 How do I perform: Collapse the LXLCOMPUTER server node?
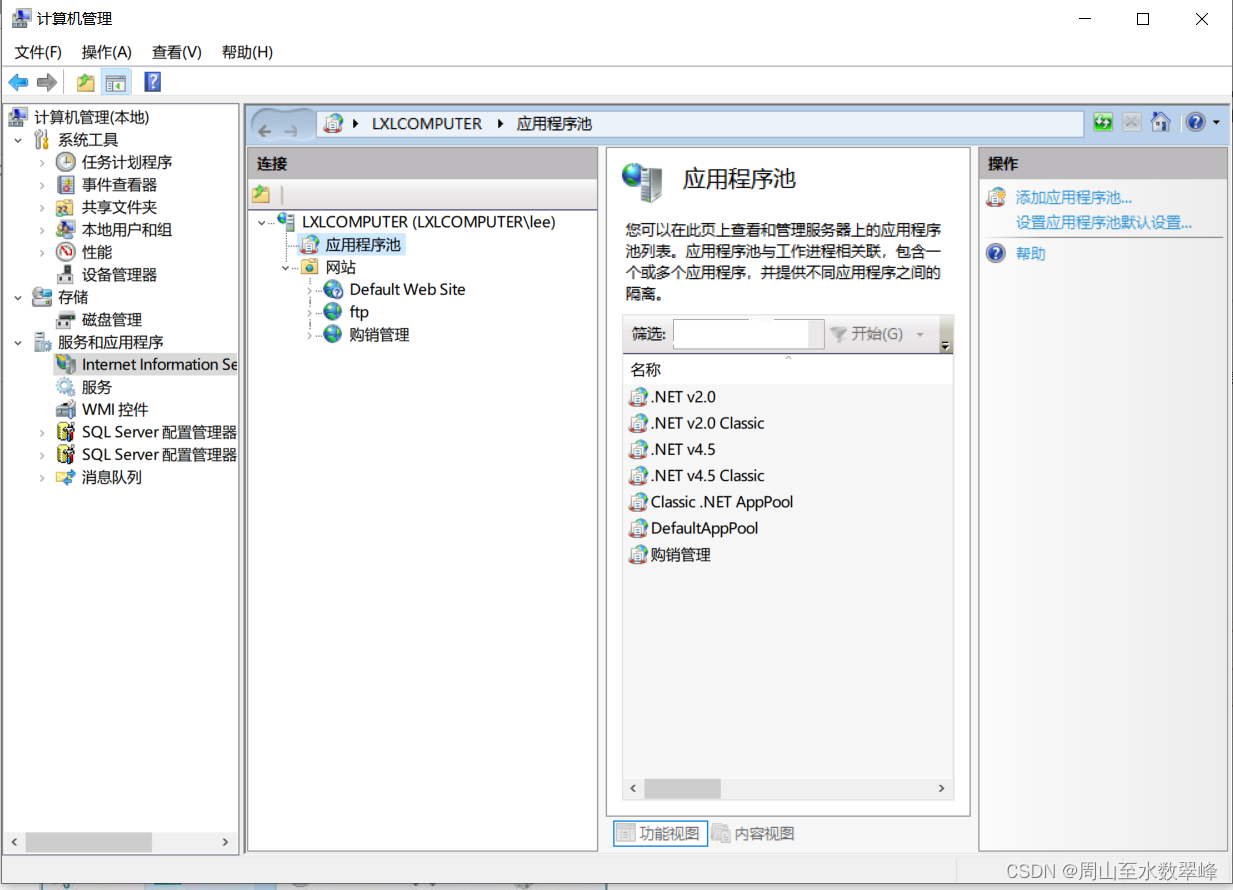[x=262, y=222]
